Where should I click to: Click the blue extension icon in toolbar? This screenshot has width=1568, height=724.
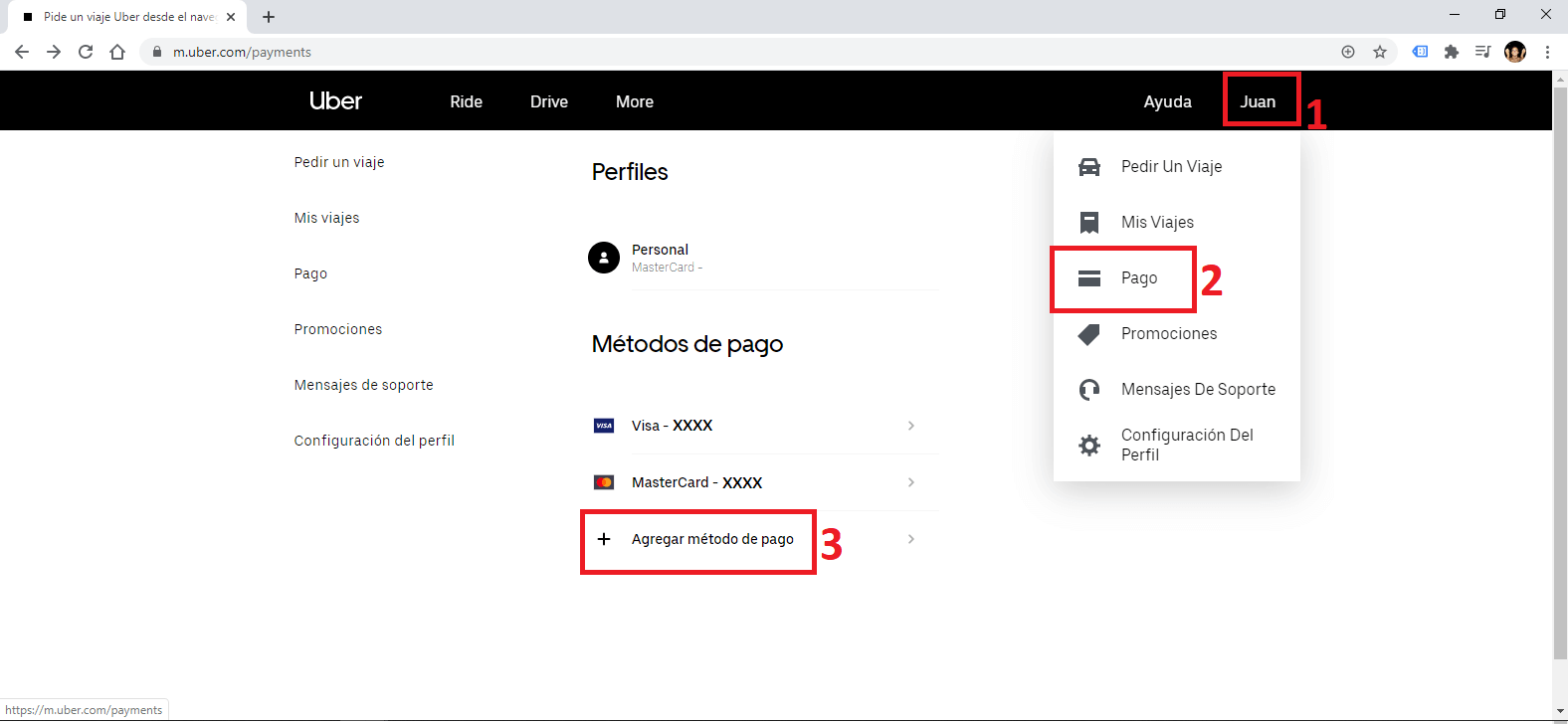click(1421, 52)
